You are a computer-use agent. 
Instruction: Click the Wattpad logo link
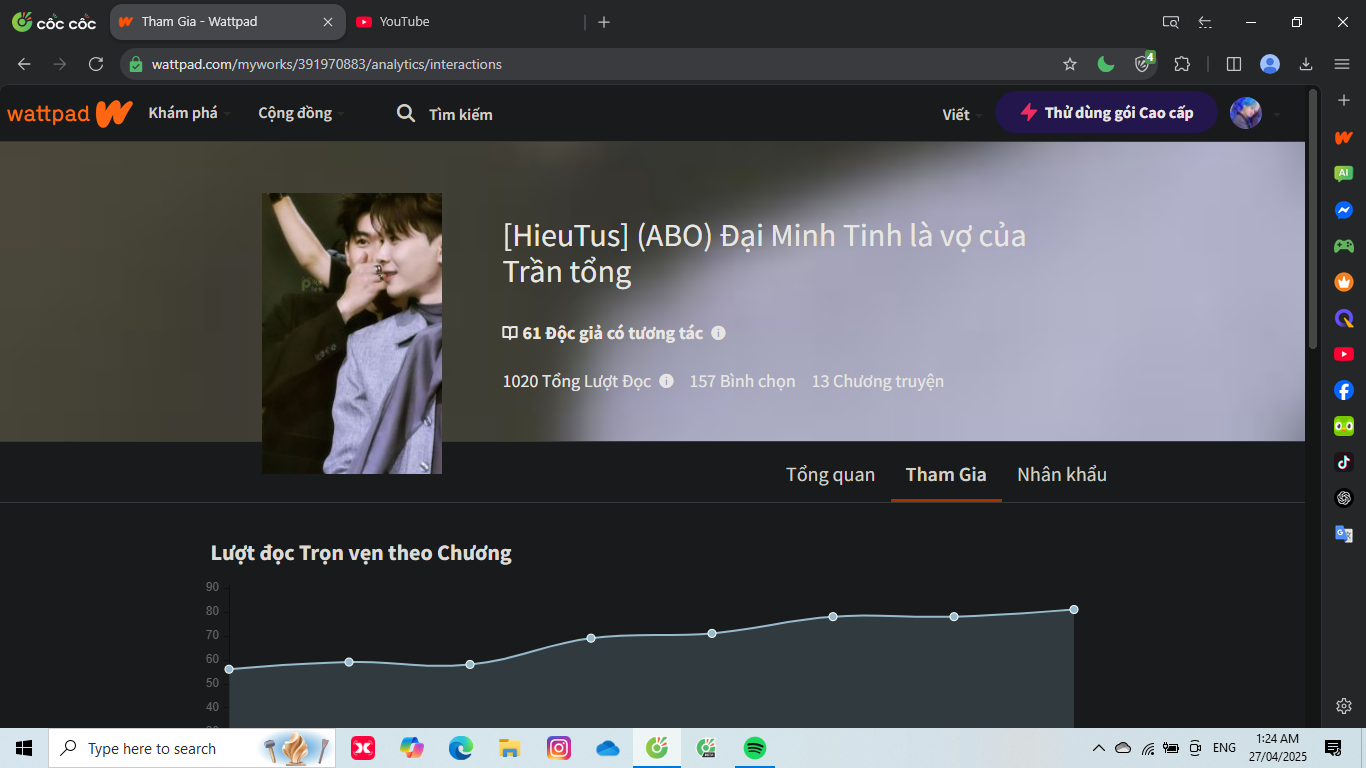tap(69, 113)
